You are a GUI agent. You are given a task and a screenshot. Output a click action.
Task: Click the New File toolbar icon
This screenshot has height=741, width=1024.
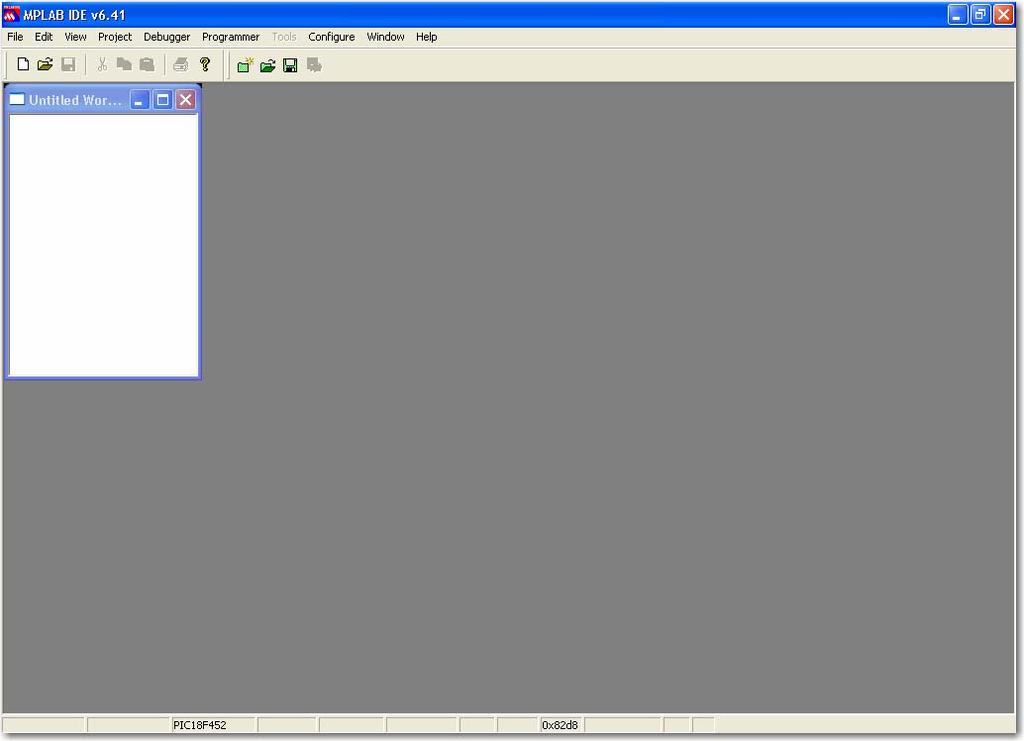(x=23, y=64)
